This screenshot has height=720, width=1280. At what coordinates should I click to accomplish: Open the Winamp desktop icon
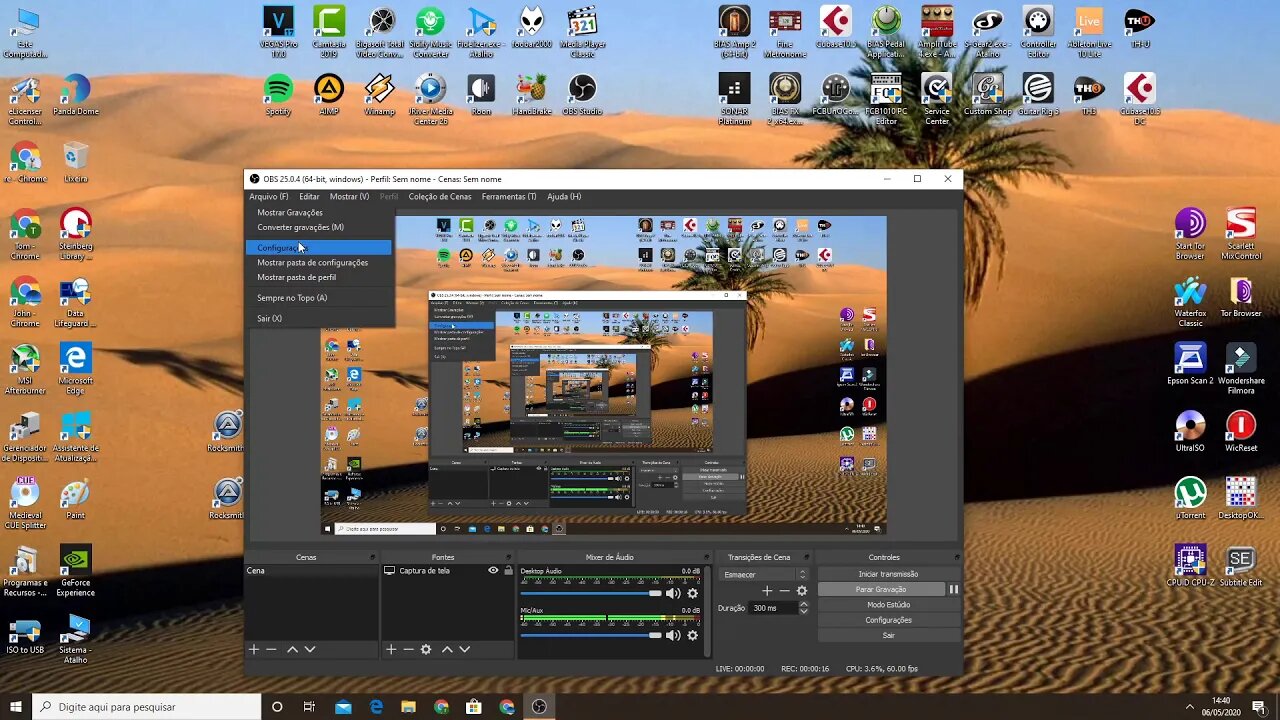pyautogui.click(x=379, y=95)
